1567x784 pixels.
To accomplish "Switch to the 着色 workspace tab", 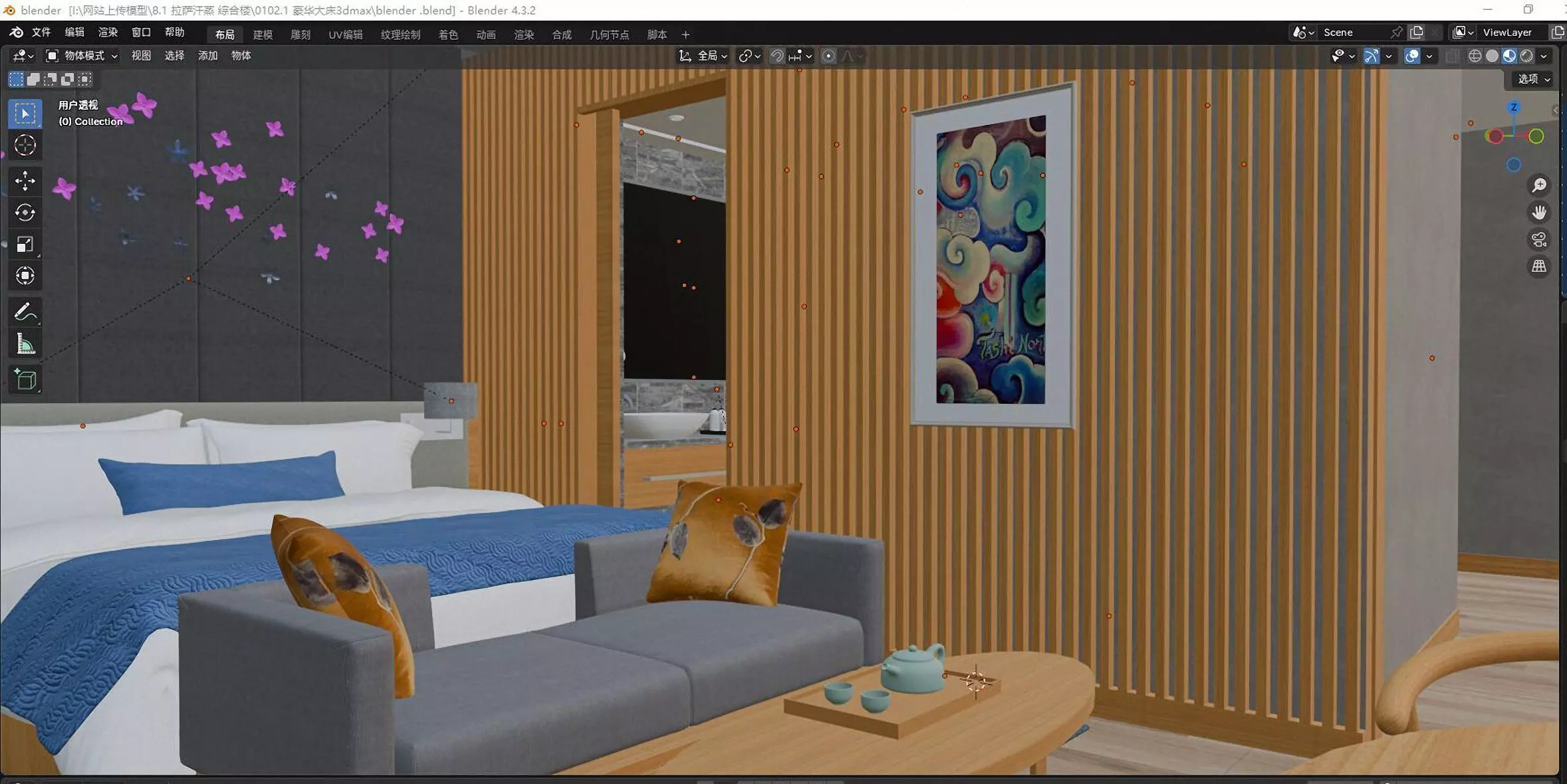I will (x=448, y=35).
